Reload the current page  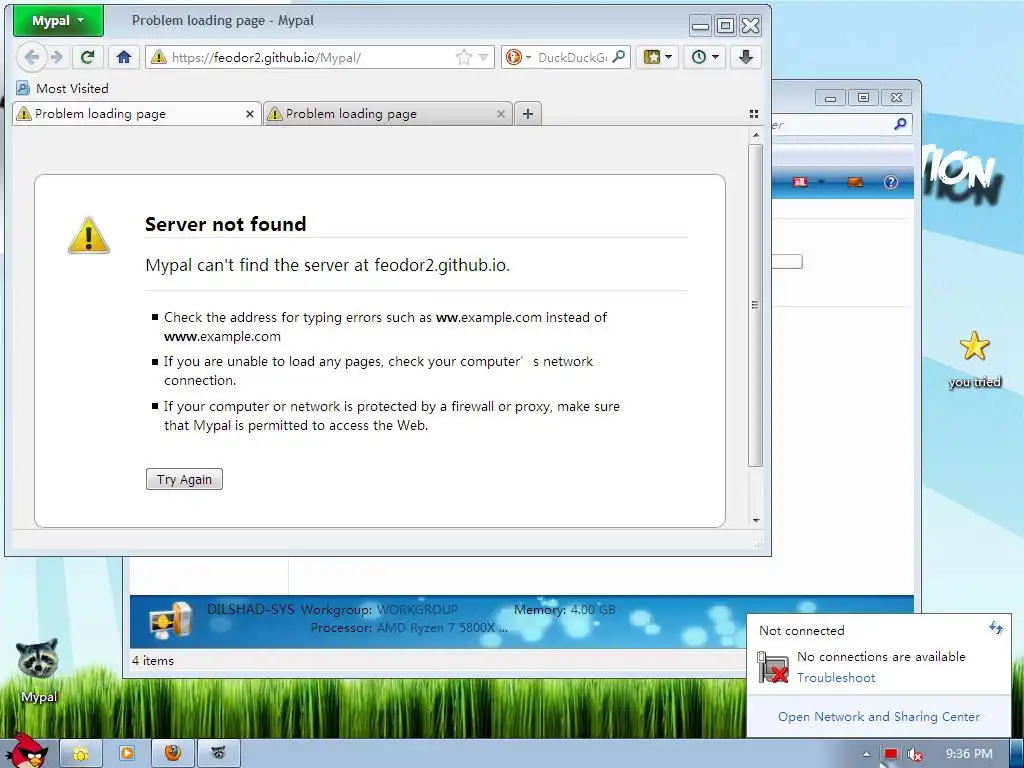coord(88,57)
